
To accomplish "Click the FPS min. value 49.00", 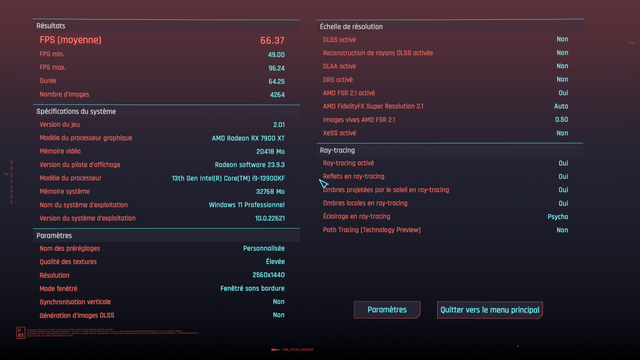I will (x=276, y=55).
